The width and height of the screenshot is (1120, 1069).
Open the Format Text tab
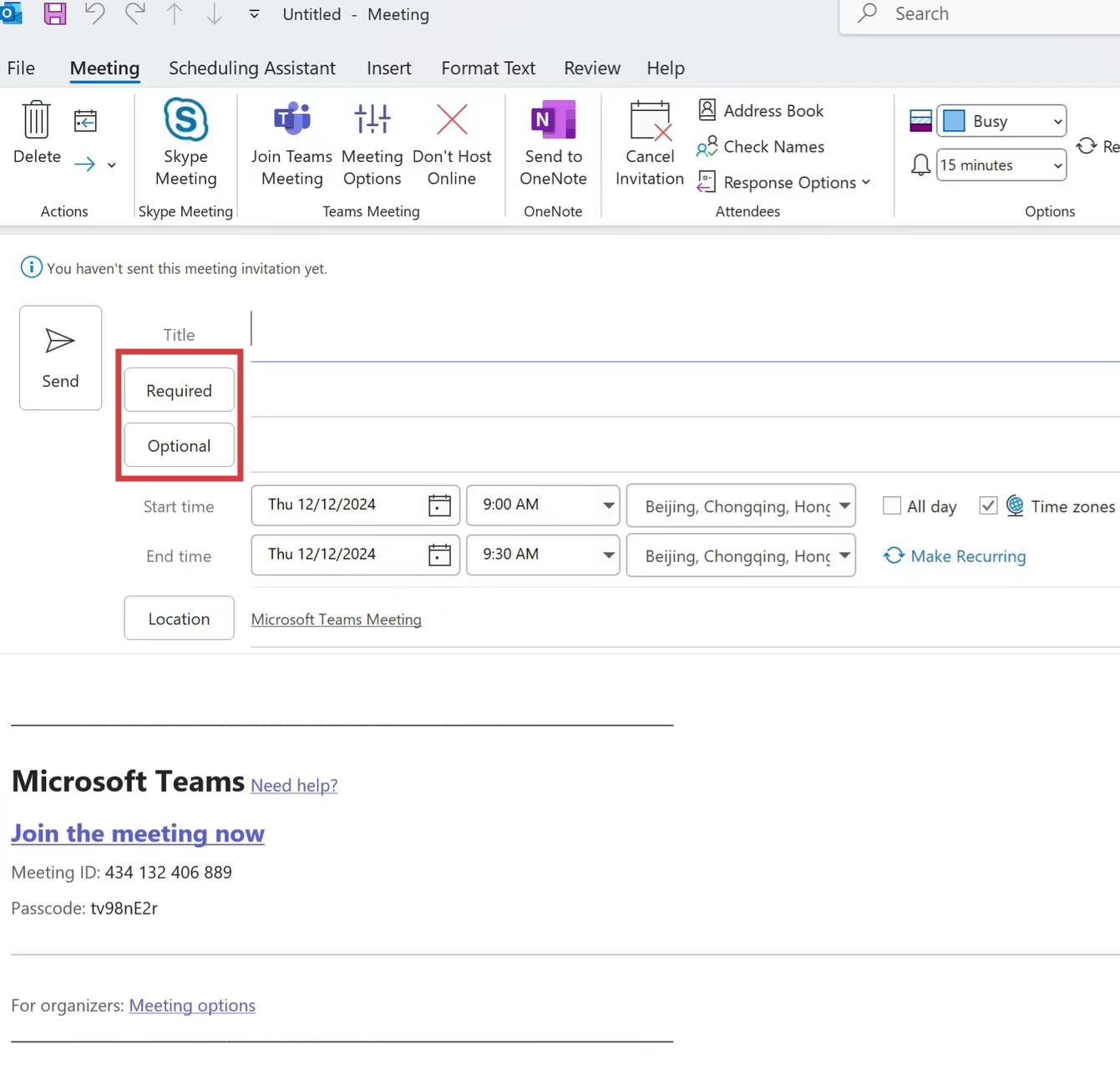[488, 68]
